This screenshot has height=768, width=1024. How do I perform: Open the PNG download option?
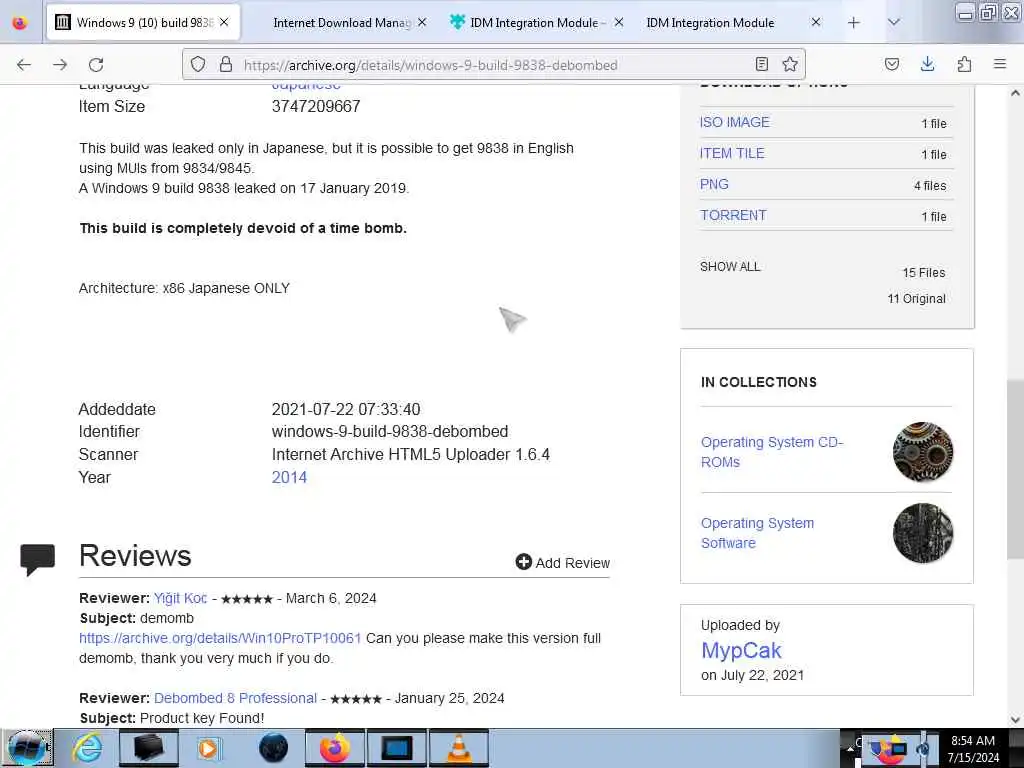714,184
